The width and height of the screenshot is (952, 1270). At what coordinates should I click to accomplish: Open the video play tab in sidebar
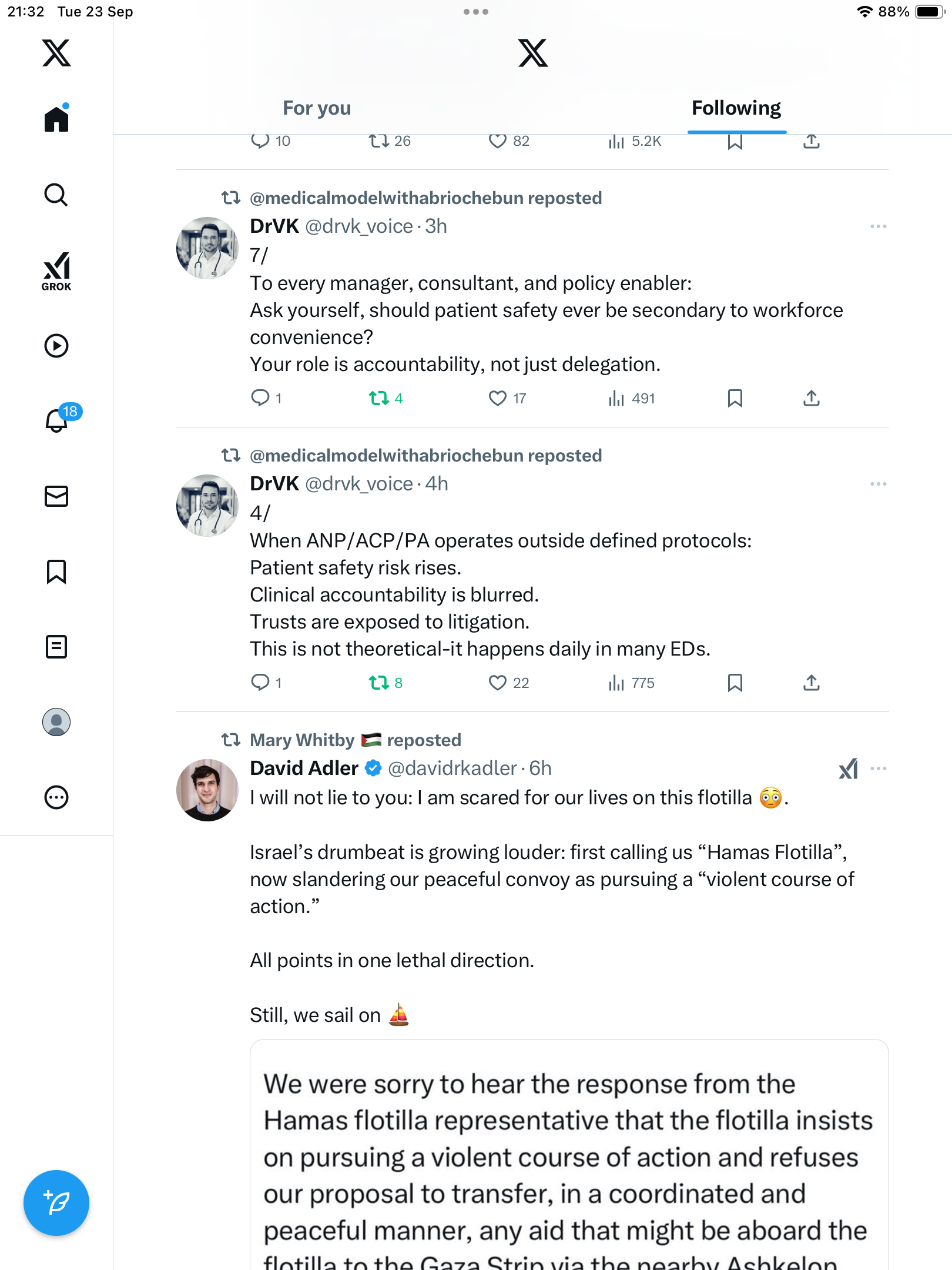point(56,346)
